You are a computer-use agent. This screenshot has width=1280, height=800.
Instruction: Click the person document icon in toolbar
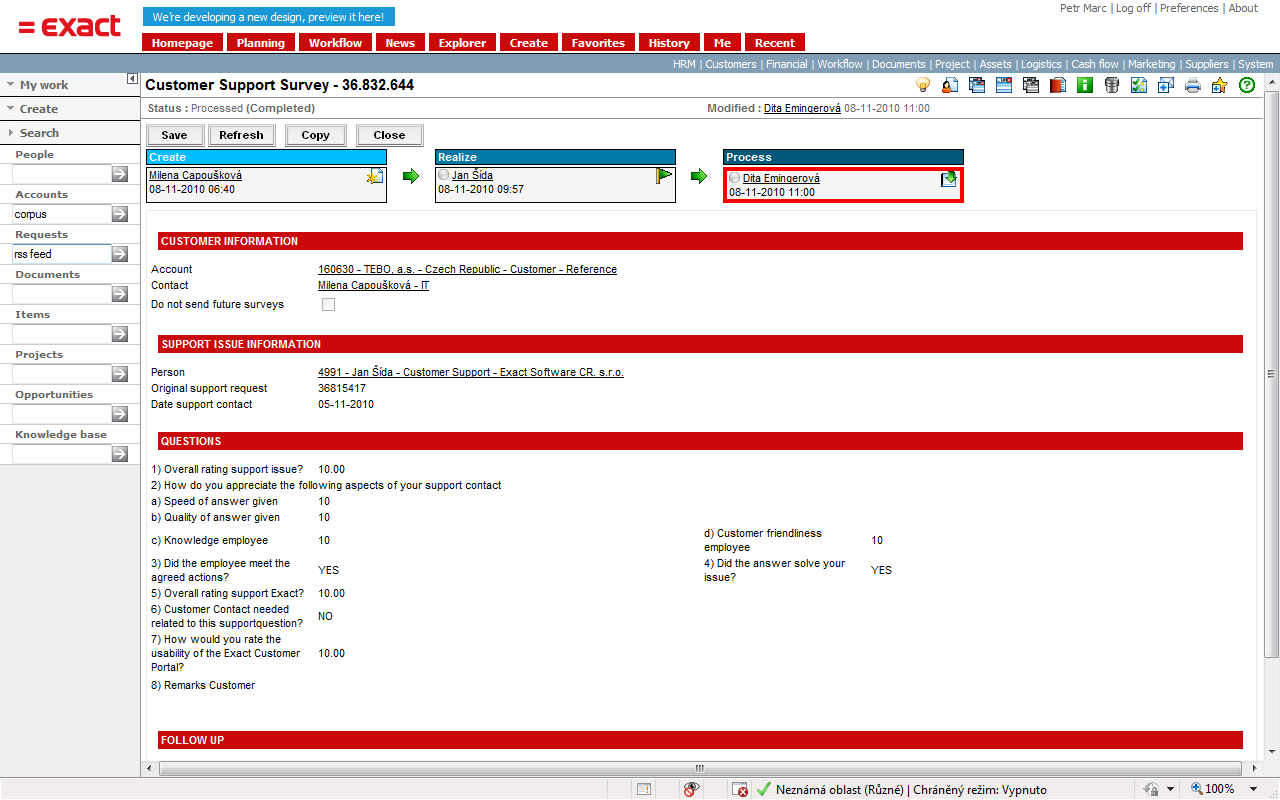(x=950, y=85)
